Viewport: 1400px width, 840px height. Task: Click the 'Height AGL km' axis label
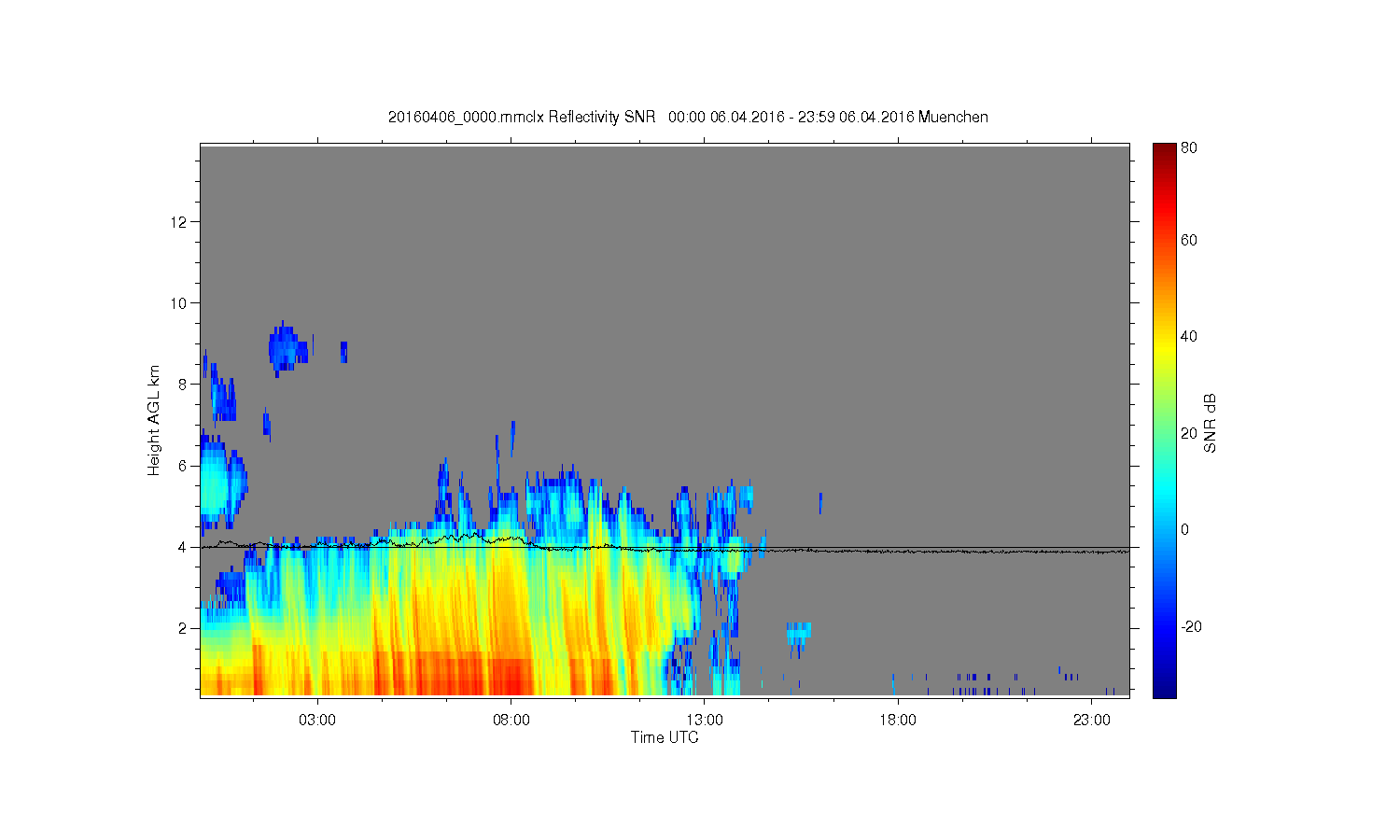154,420
